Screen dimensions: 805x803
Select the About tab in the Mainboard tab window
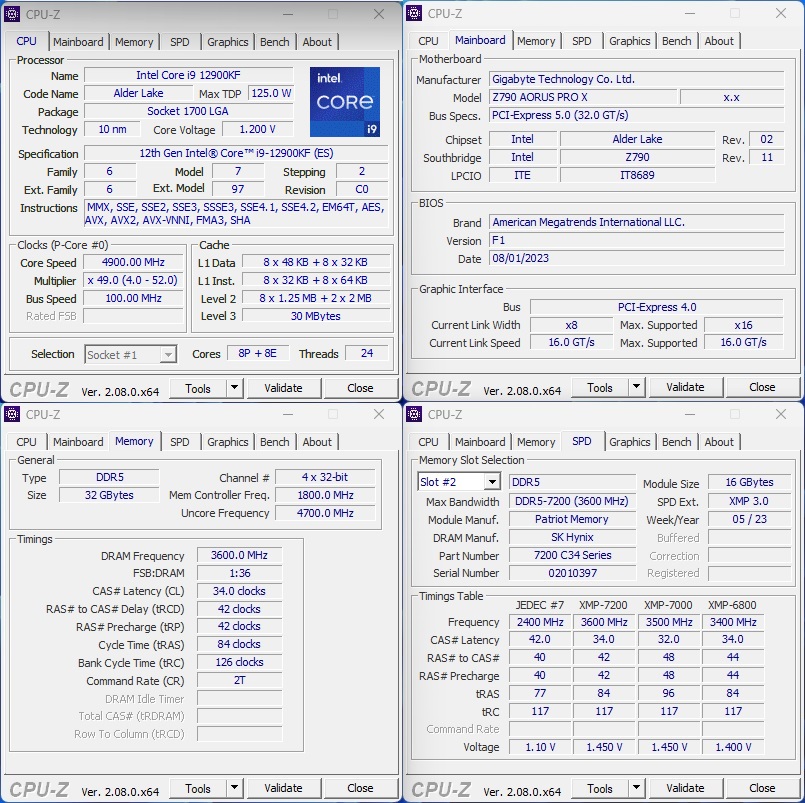click(x=719, y=41)
